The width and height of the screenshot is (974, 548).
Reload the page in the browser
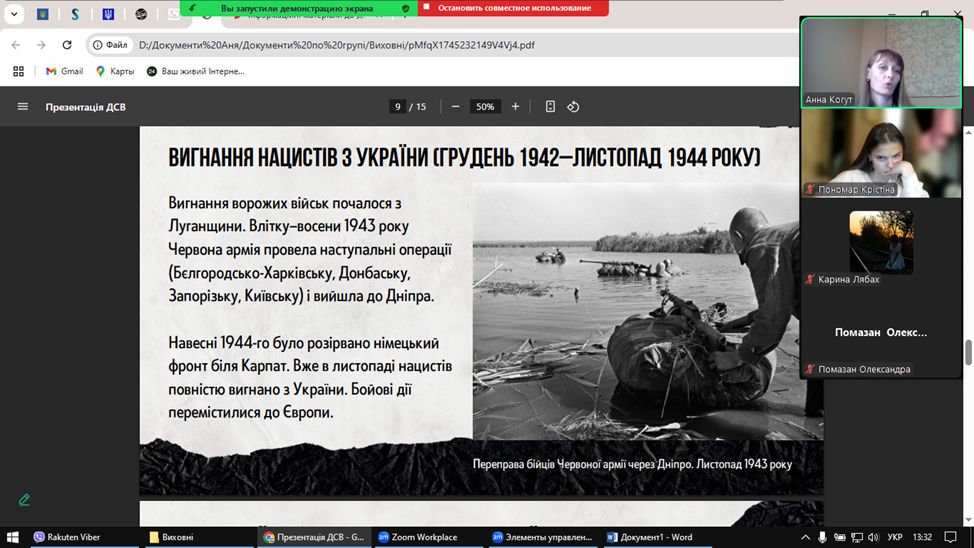click(x=67, y=45)
